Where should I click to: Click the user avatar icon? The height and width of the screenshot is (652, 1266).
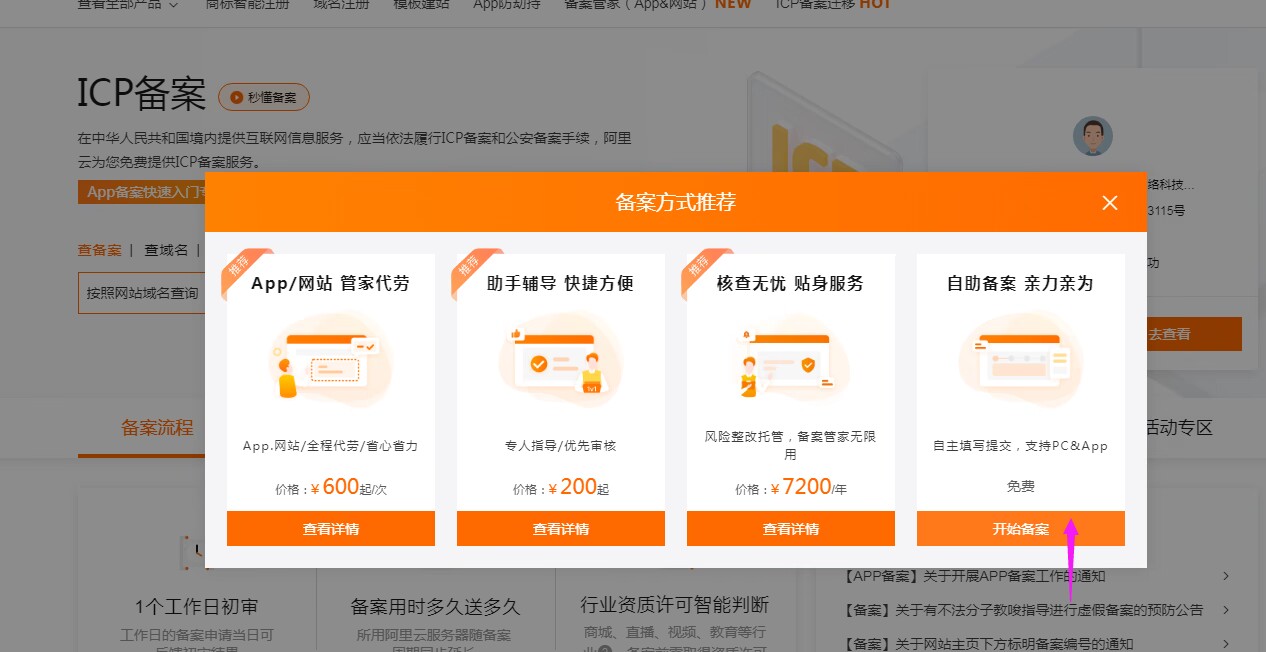1092,136
